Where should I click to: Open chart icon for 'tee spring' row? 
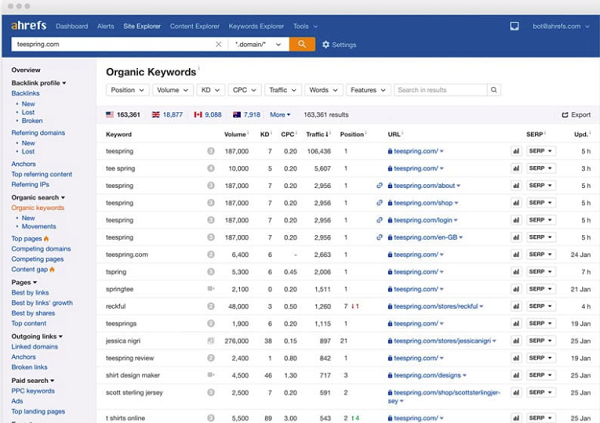(516, 168)
